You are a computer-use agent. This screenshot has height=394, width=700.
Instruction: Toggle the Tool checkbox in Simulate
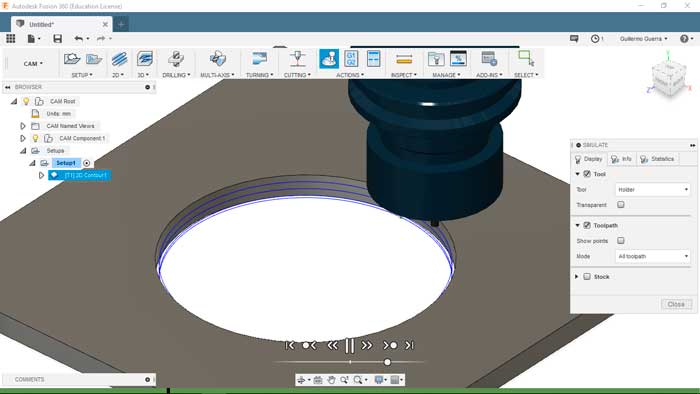pos(587,174)
